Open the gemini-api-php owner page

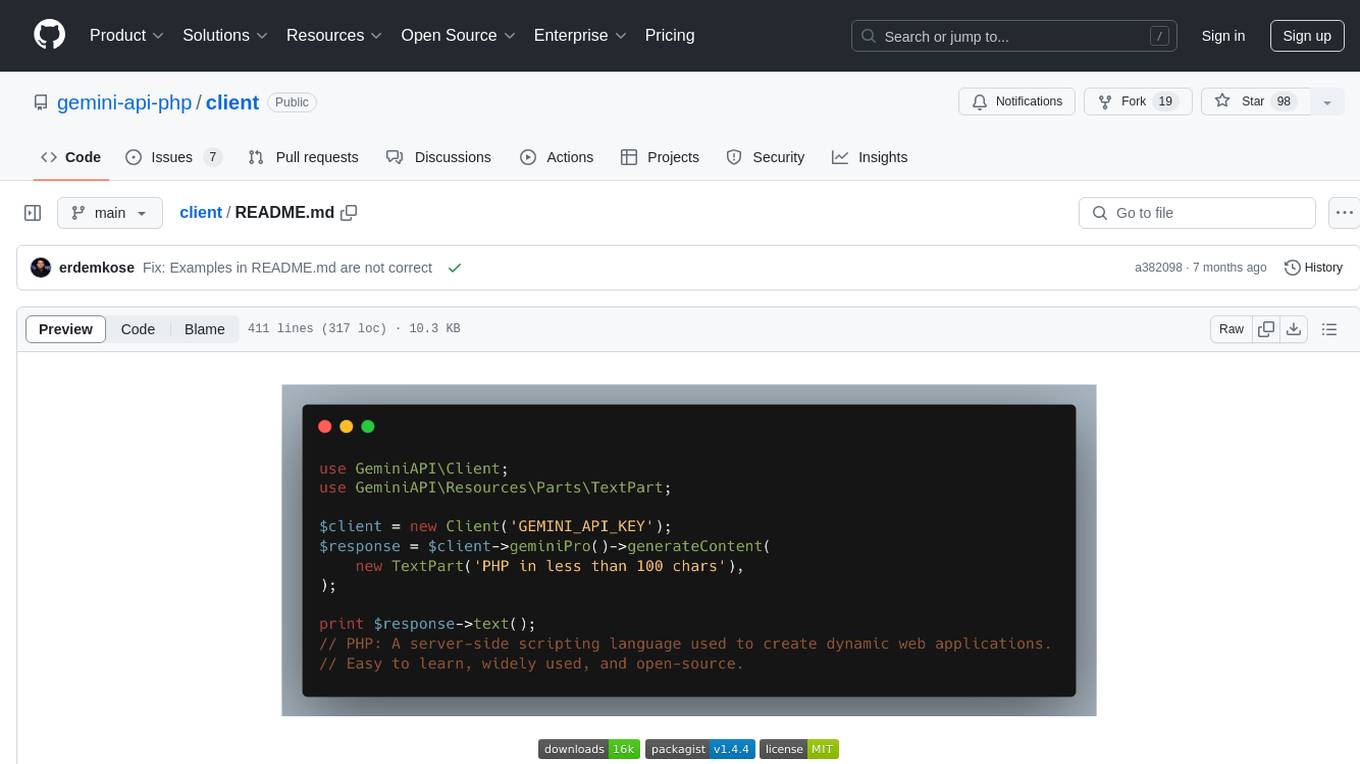124,102
